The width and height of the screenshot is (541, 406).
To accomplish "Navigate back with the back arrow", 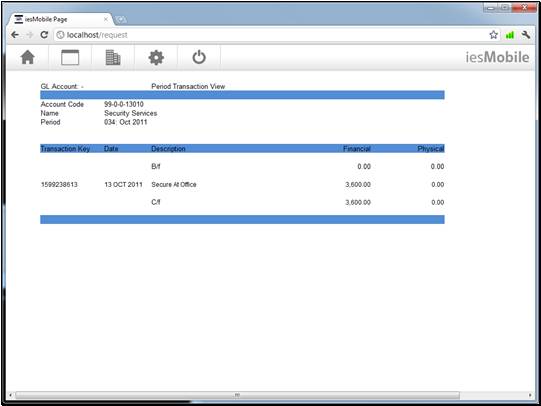I will [x=15, y=35].
